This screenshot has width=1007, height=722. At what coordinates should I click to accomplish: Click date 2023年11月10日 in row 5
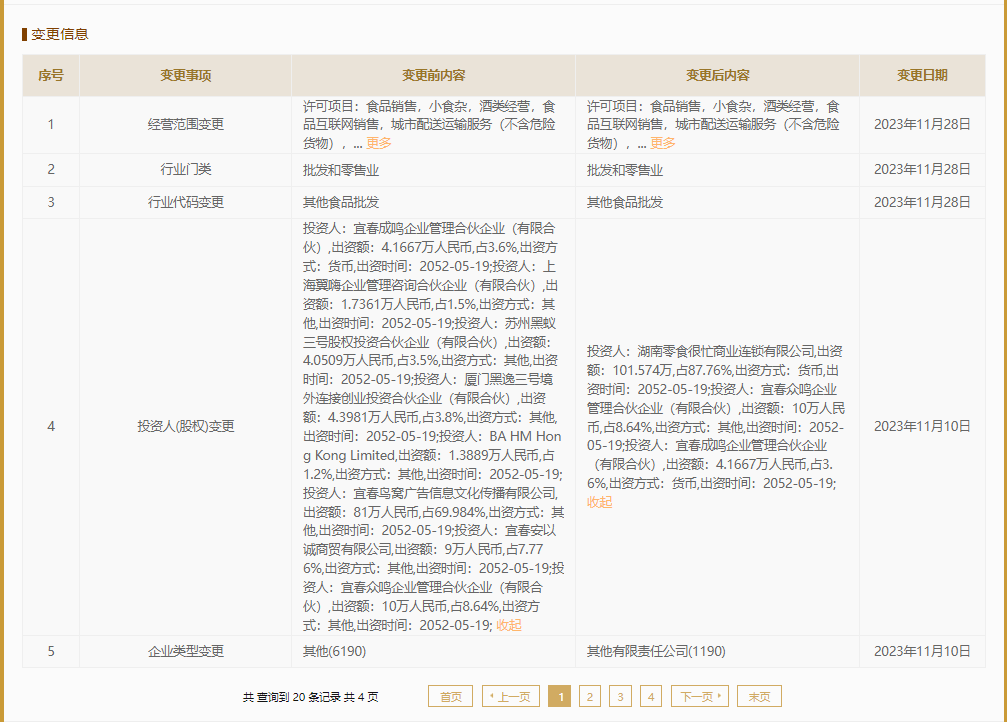click(x=922, y=651)
